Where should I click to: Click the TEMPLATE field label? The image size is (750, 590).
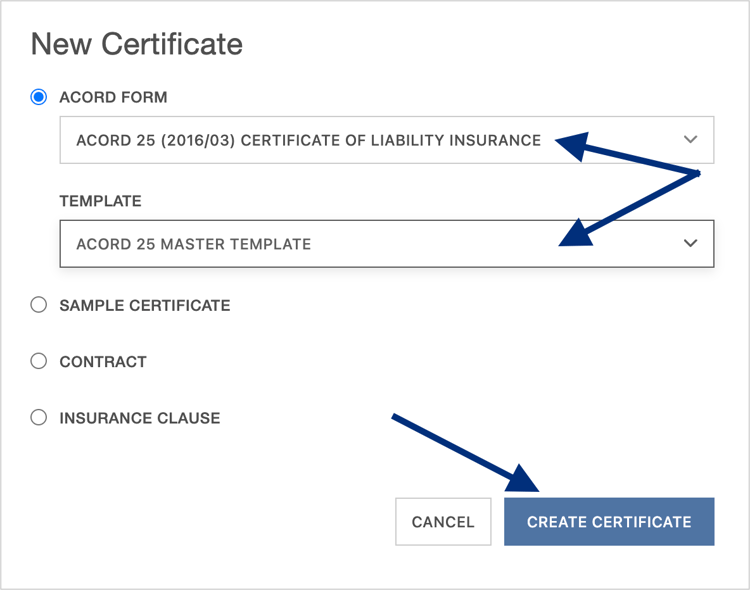(x=100, y=201)
